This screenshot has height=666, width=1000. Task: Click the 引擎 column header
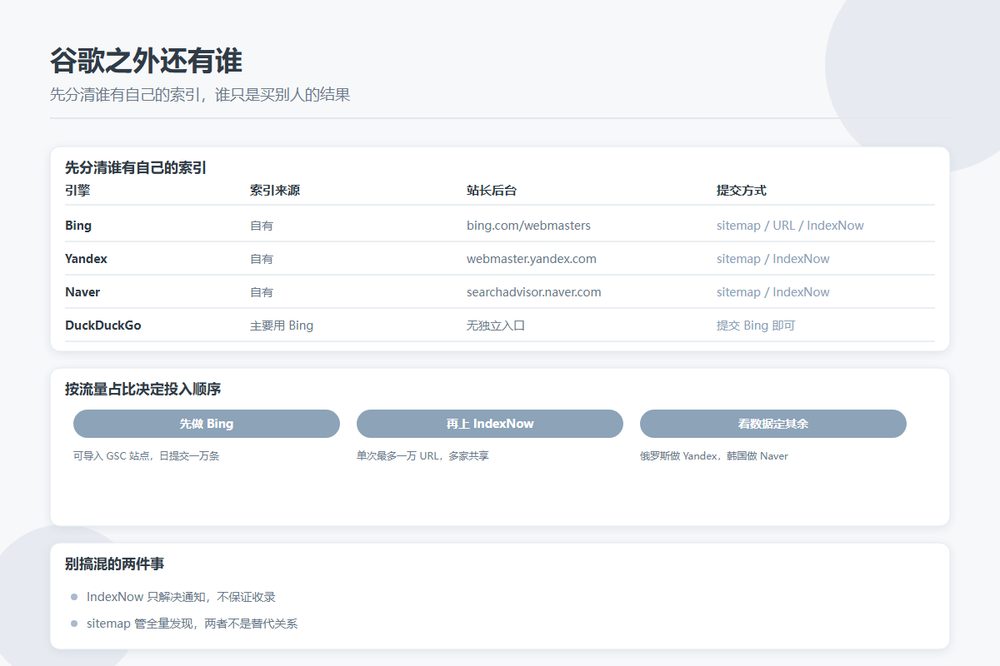tap(78, 190)
